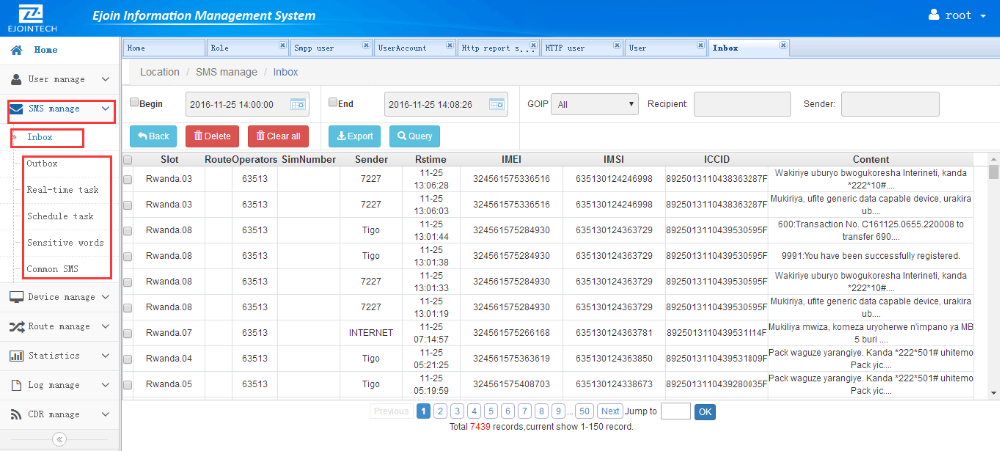Check the INTERNET sender row checkbox

(128, 334)
